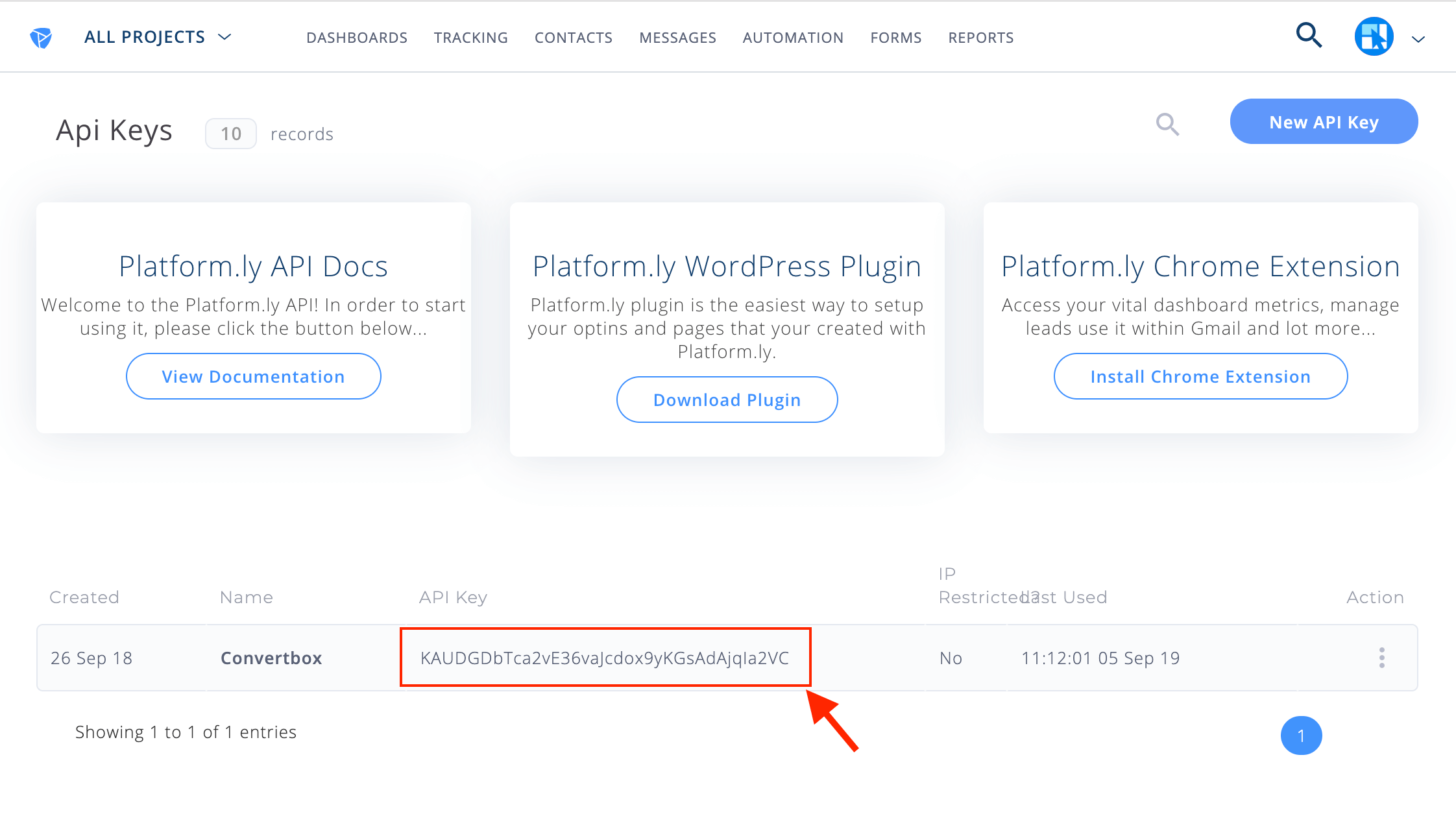
Task: Select the API key string KAUDGDbTca2vE36vaJcdox9yKGsAdAjqIa2VC
Action: (605, 658)
